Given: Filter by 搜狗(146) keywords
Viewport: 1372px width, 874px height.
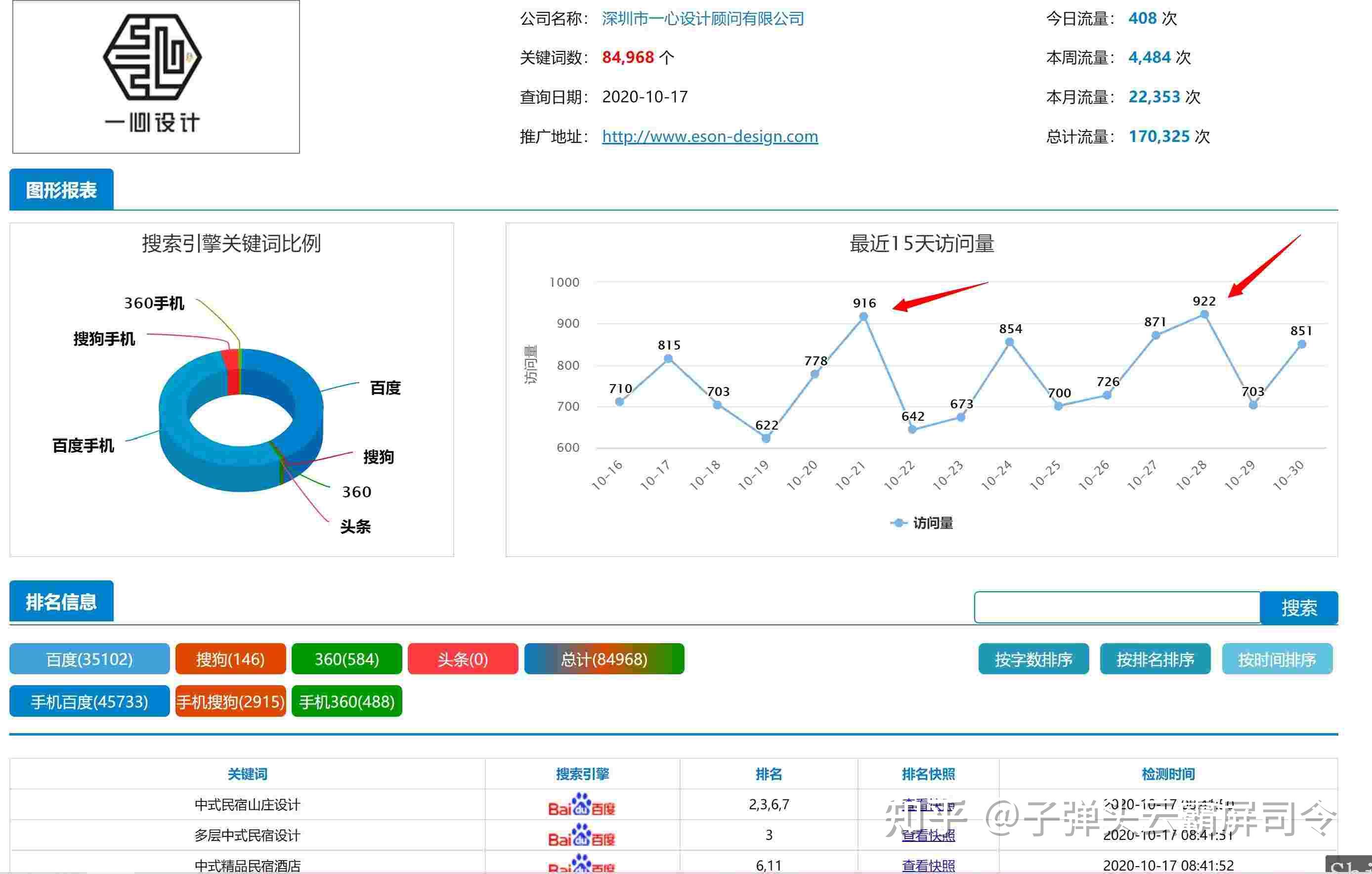Looking at the screenshot, I should [230, 659].
